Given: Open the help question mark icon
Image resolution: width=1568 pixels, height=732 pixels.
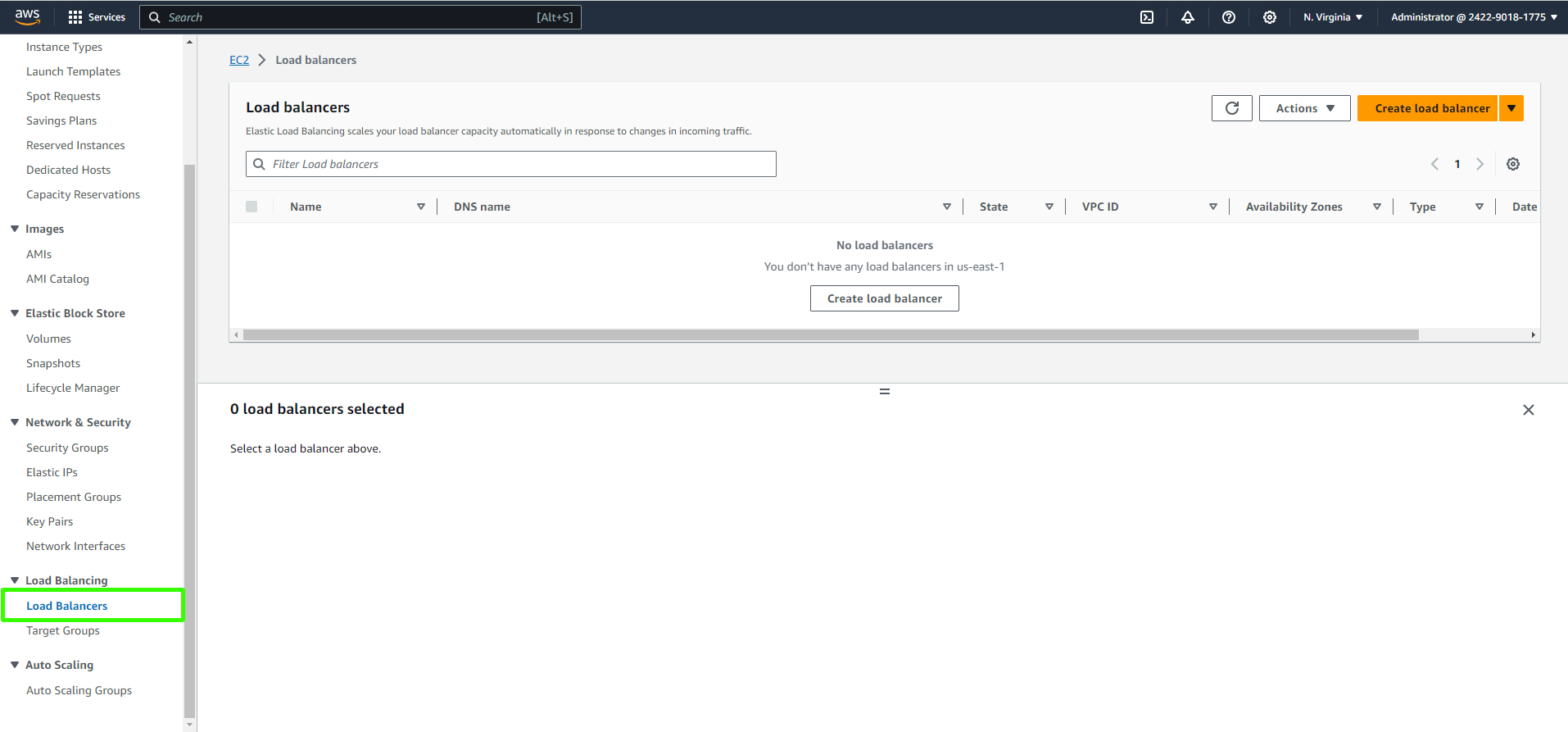Looking at the screenshot, I should tap(1229, 17).
